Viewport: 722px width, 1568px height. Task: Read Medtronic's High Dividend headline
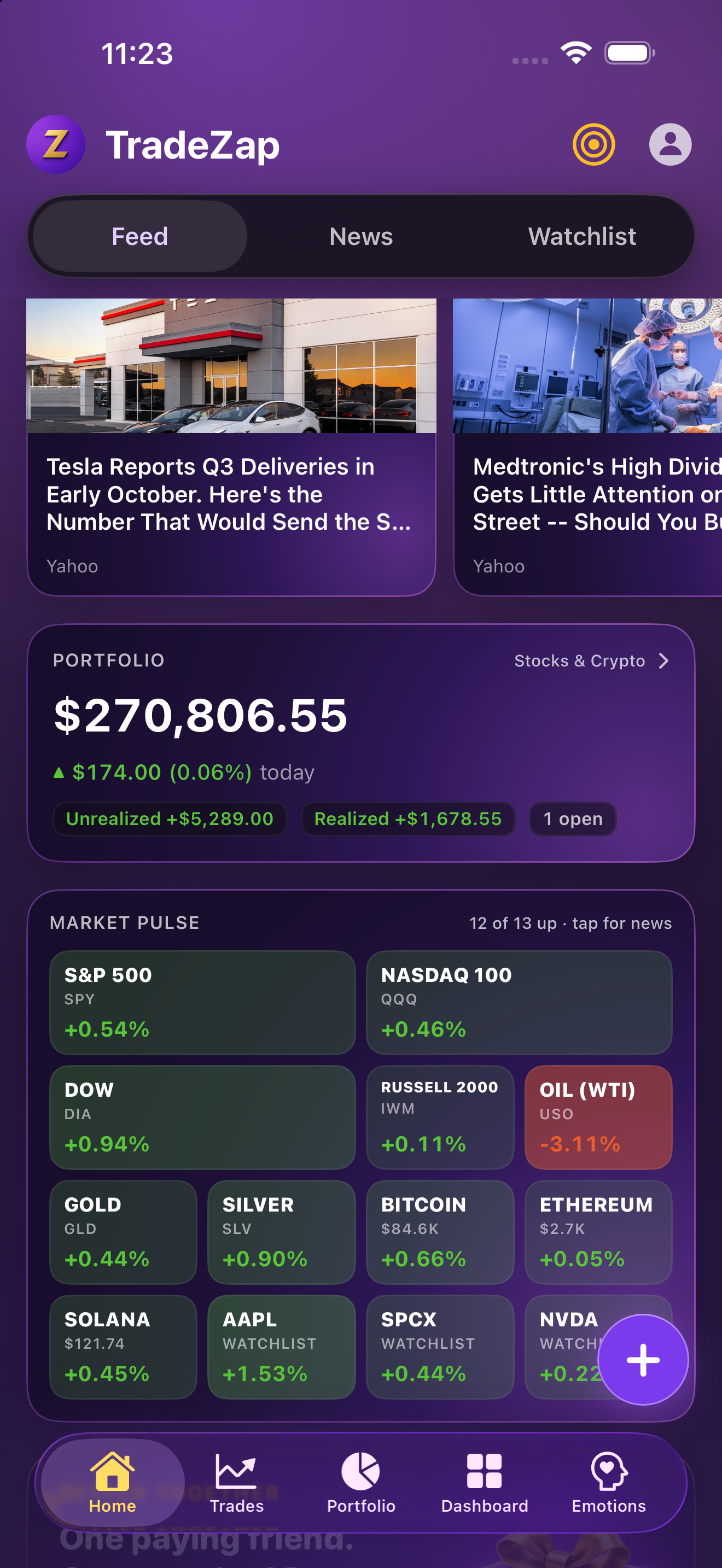tap(597, 494)
